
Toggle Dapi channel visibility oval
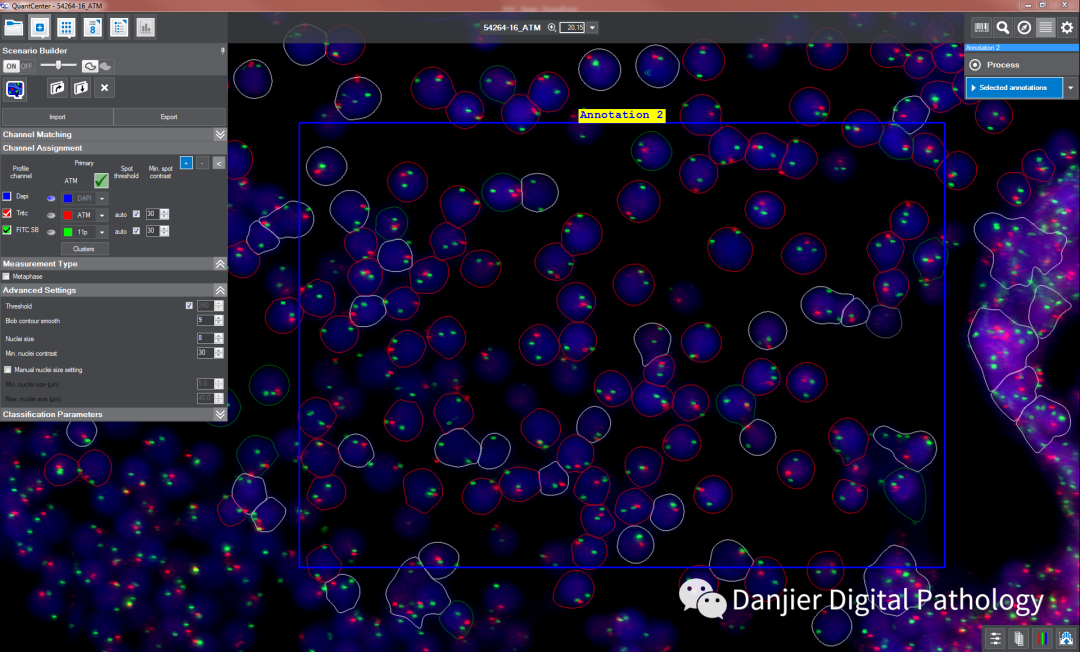pos(51,198)
